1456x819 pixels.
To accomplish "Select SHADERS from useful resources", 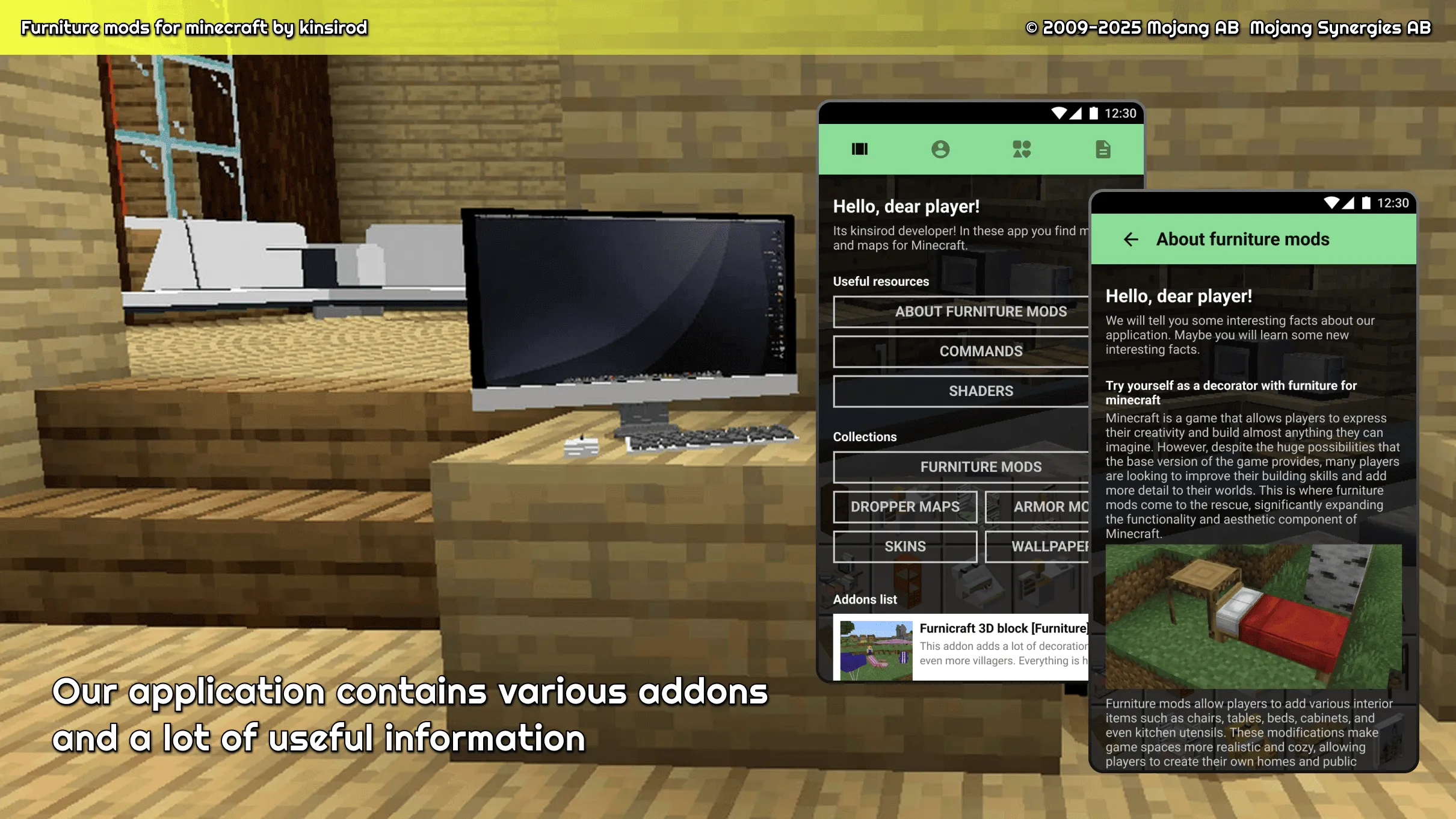I will pyautogui.click(x=981, y=390).
